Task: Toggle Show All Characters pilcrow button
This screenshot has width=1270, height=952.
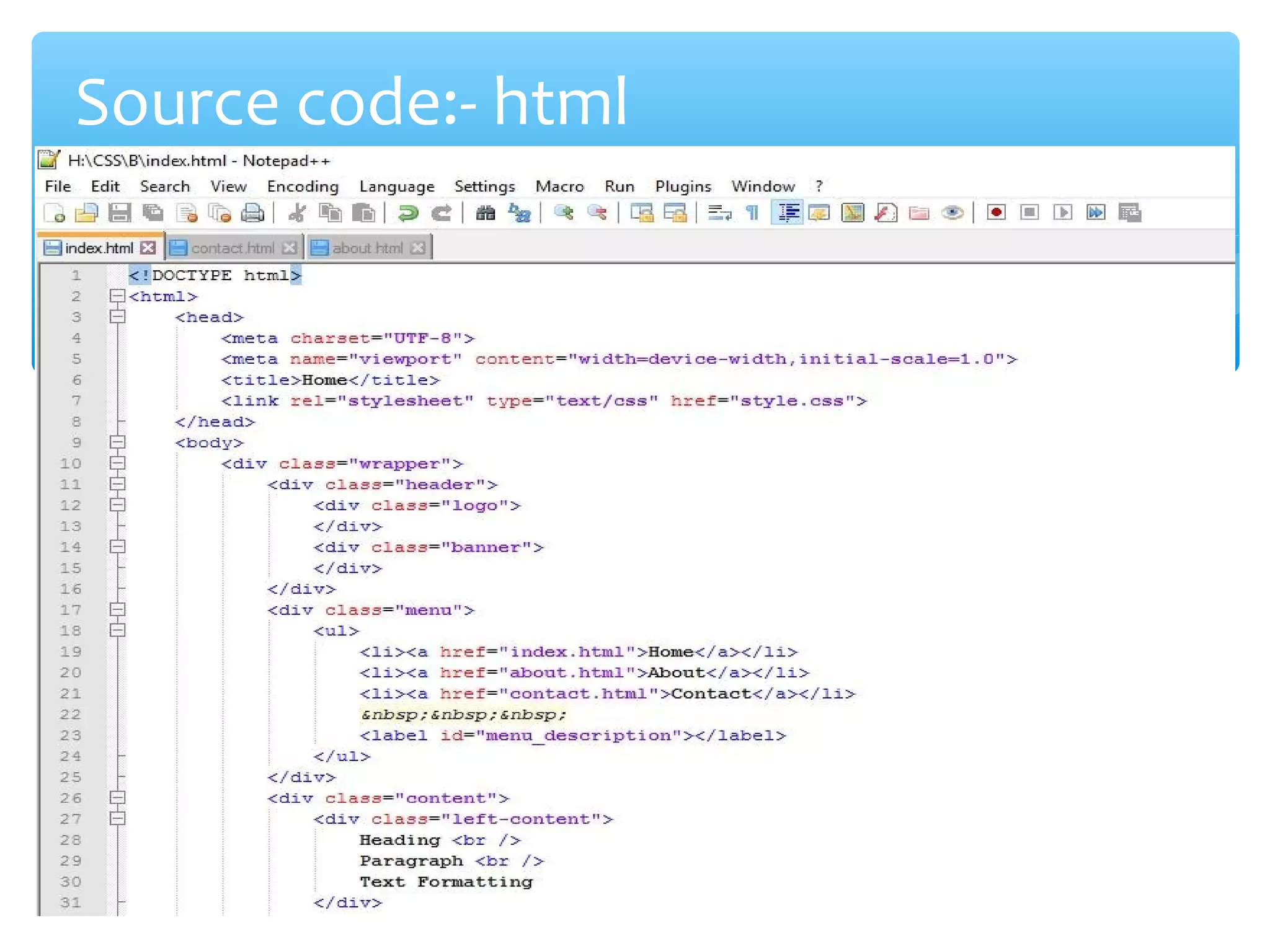Action: pyautogui.click(x=753, y=213)
